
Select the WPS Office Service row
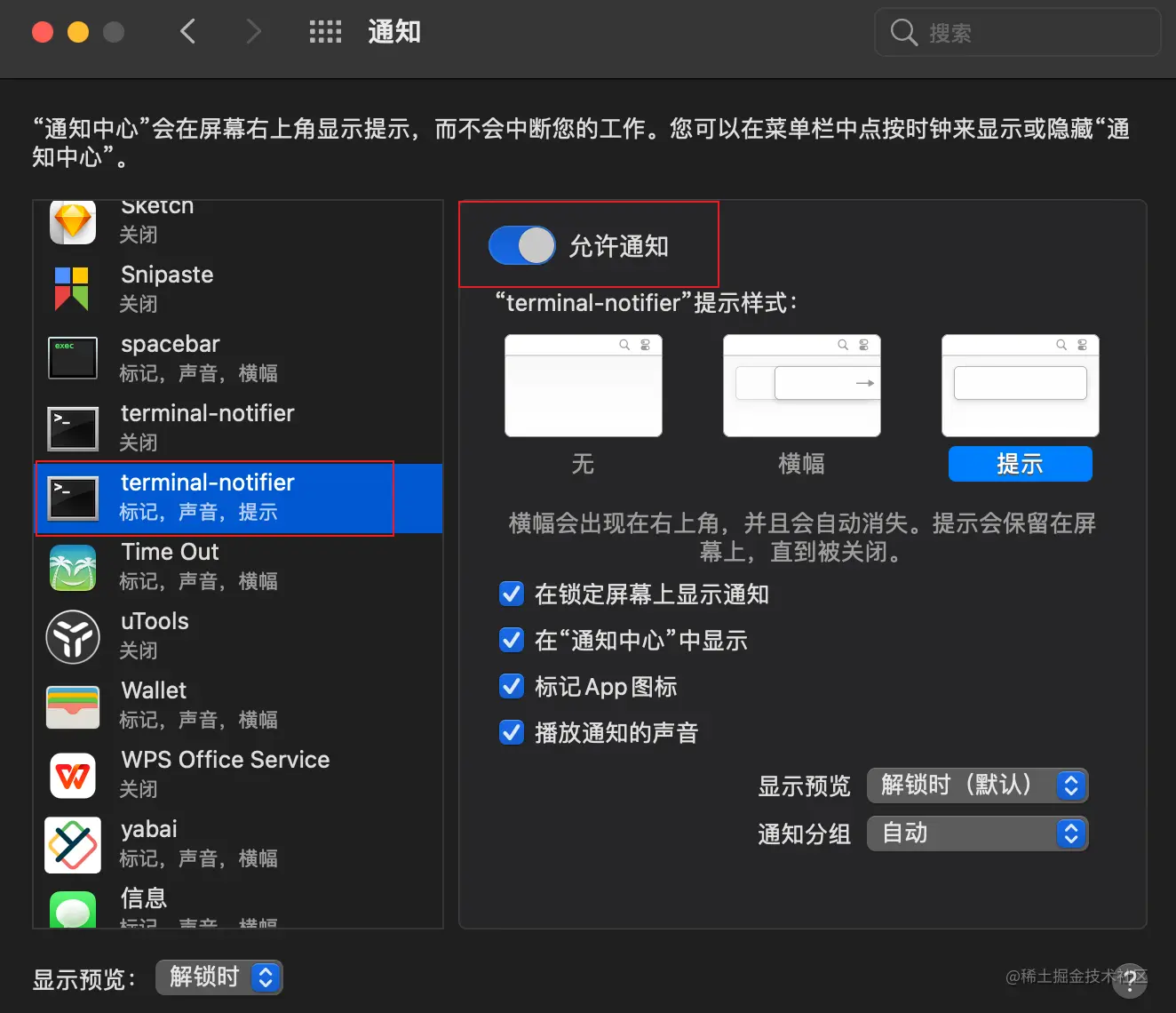238,774
